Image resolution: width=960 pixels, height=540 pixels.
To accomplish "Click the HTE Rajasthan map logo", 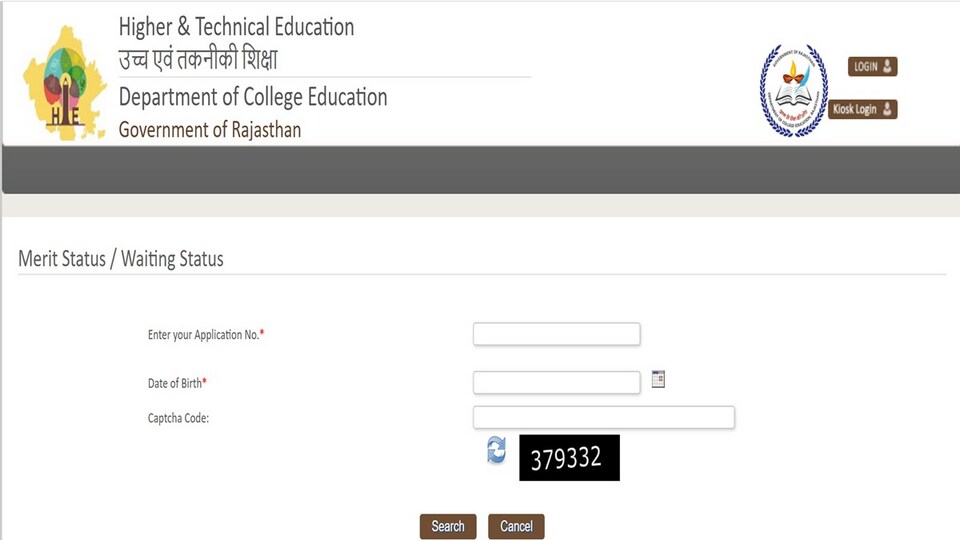I will click(65, 83).
